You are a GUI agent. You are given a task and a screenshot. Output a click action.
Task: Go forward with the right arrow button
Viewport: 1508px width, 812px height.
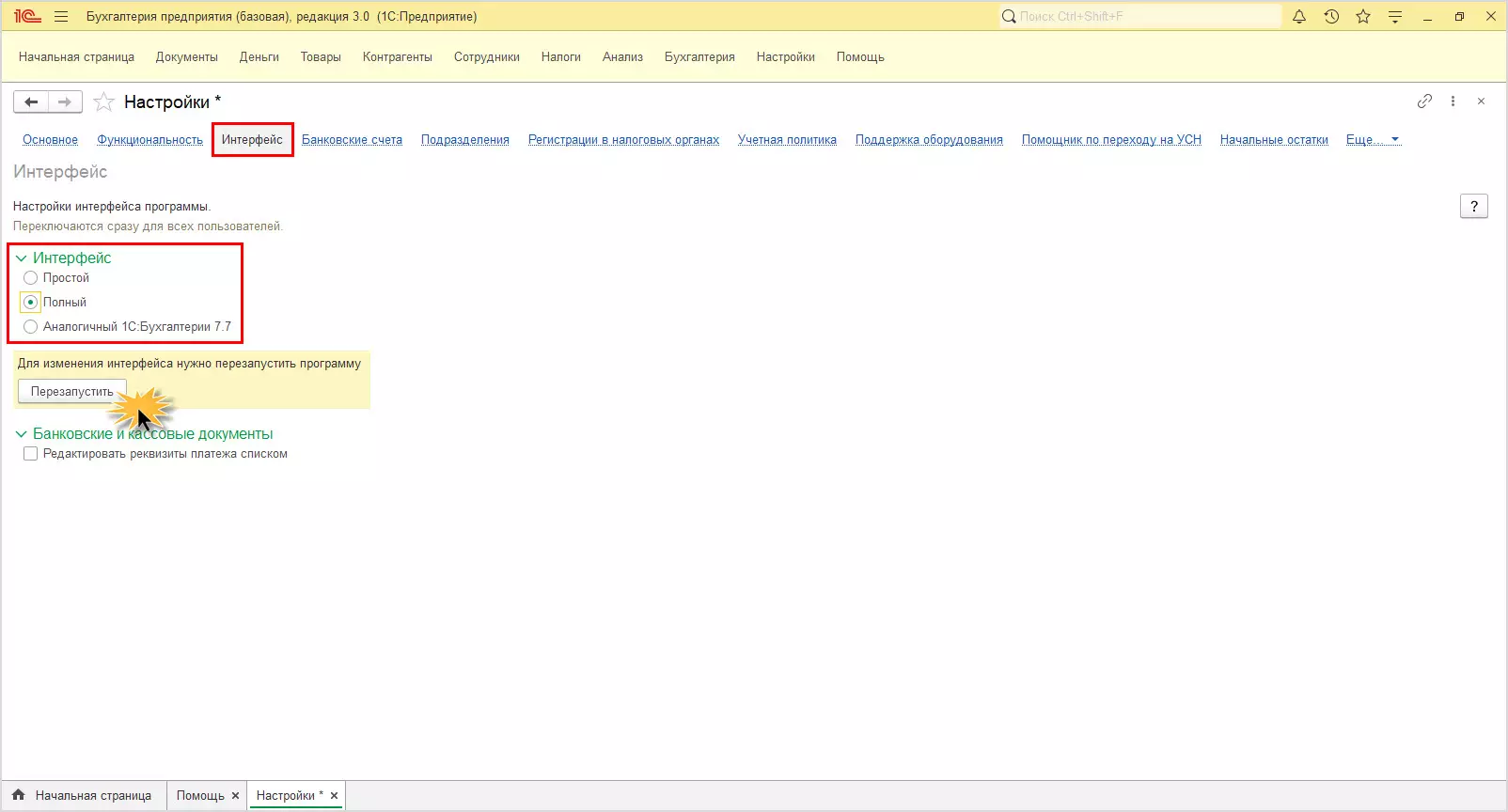[65, 101]
